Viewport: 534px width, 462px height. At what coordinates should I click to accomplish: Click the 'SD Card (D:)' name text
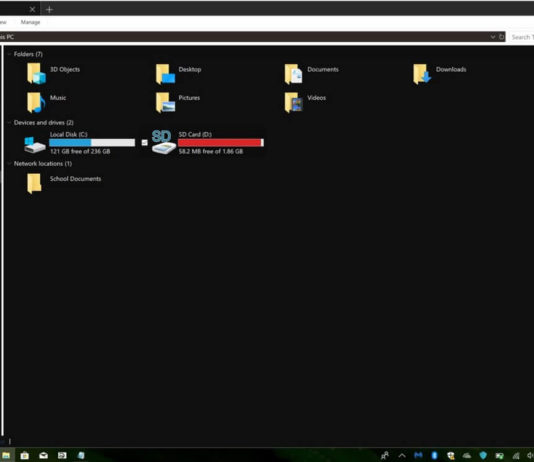[195, 134]
